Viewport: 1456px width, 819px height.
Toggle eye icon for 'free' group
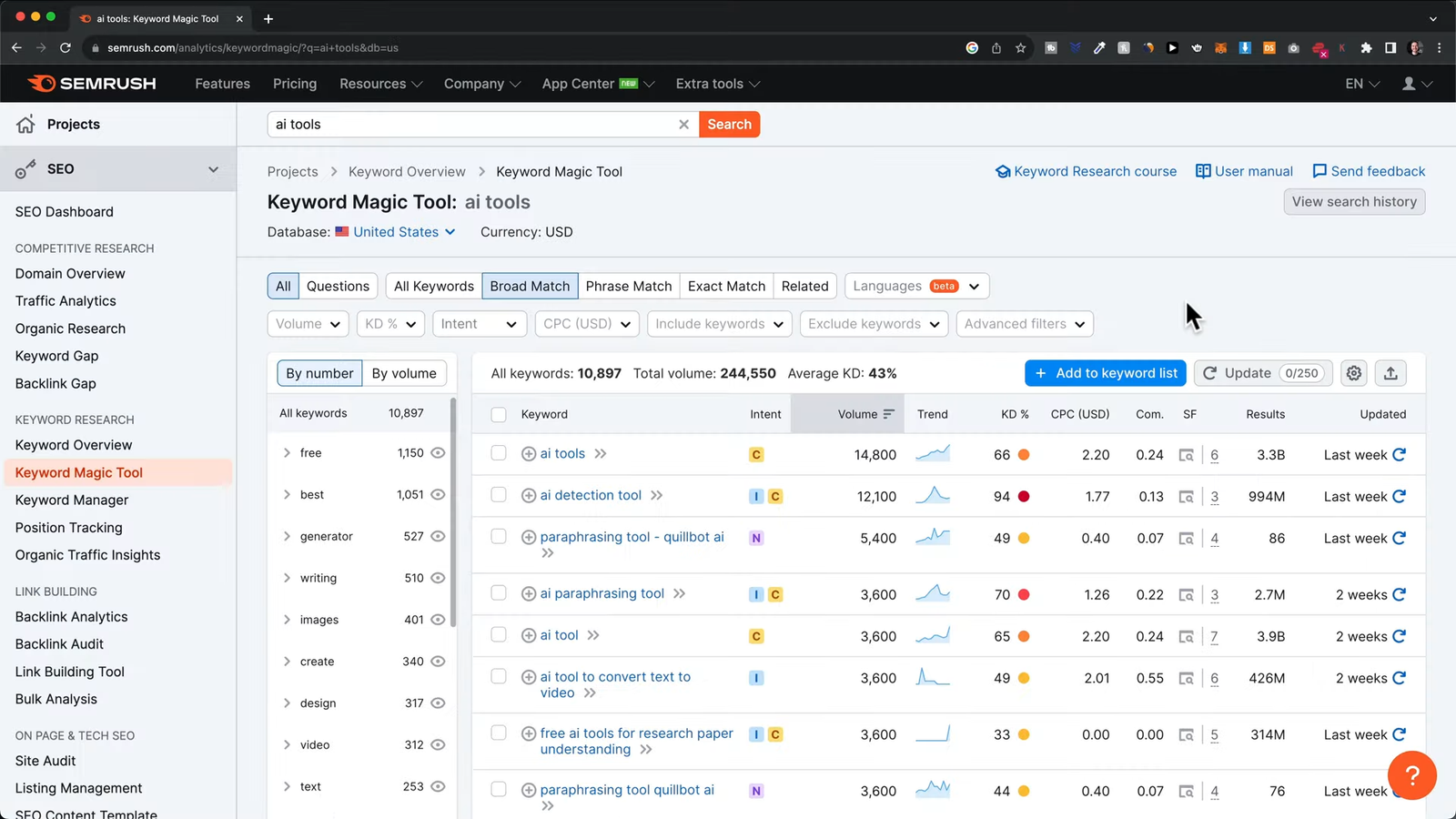point(438,453)
